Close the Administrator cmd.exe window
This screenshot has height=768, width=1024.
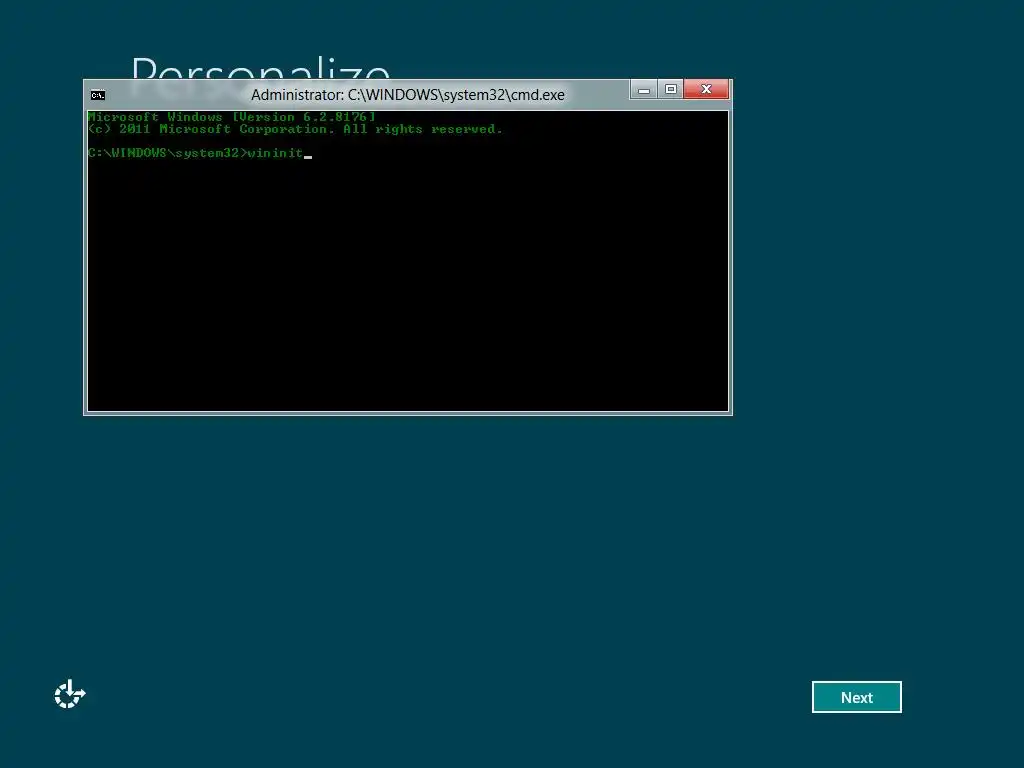click(x=706, y=89)
